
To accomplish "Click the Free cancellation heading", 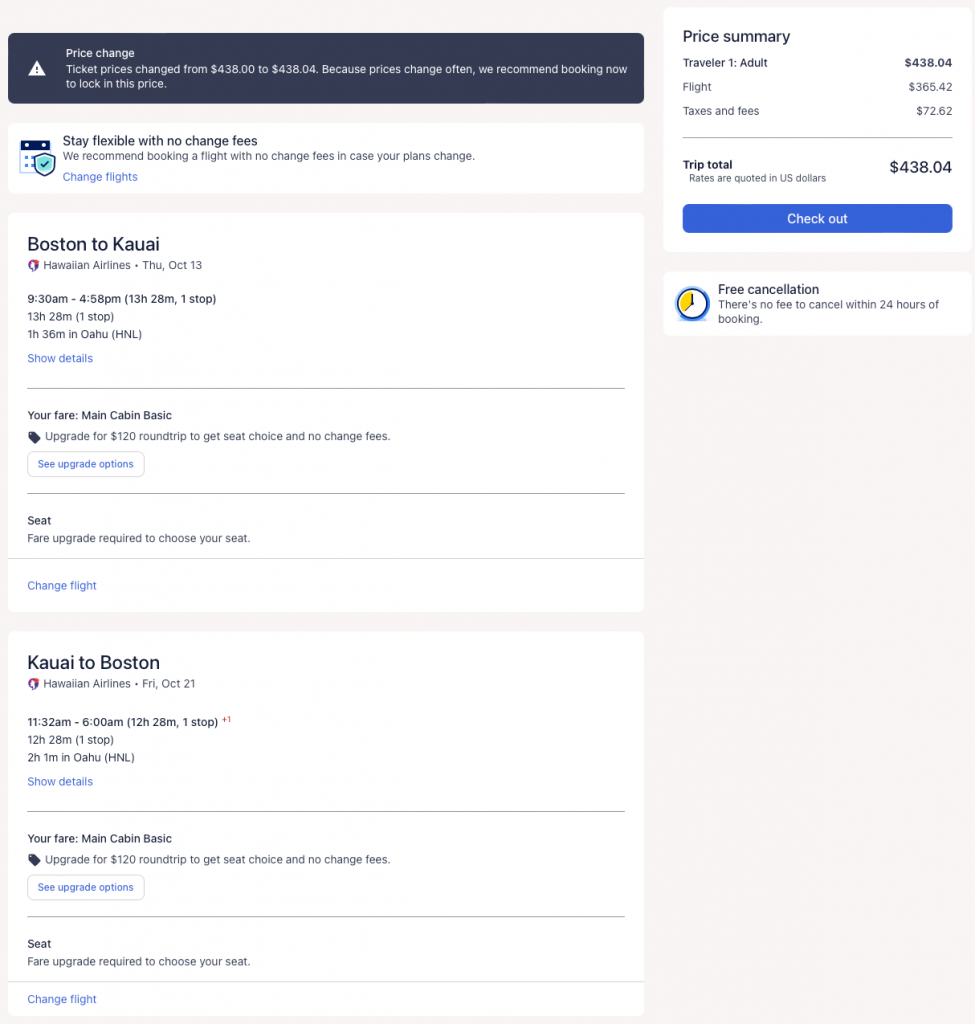I will pos(768,289).
